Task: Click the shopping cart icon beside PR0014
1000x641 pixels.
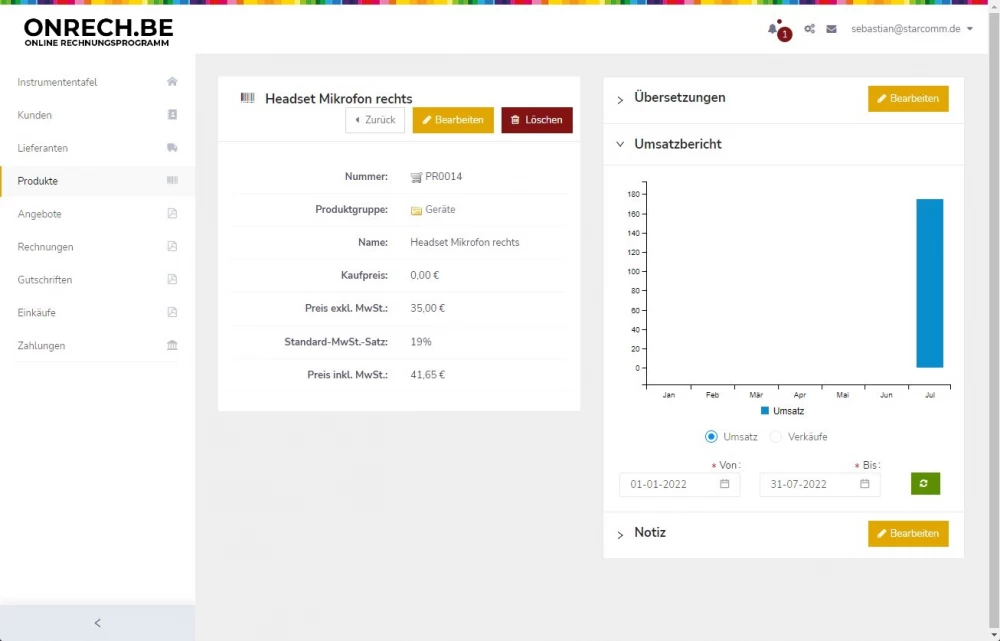Action: [x=416, y=177]
